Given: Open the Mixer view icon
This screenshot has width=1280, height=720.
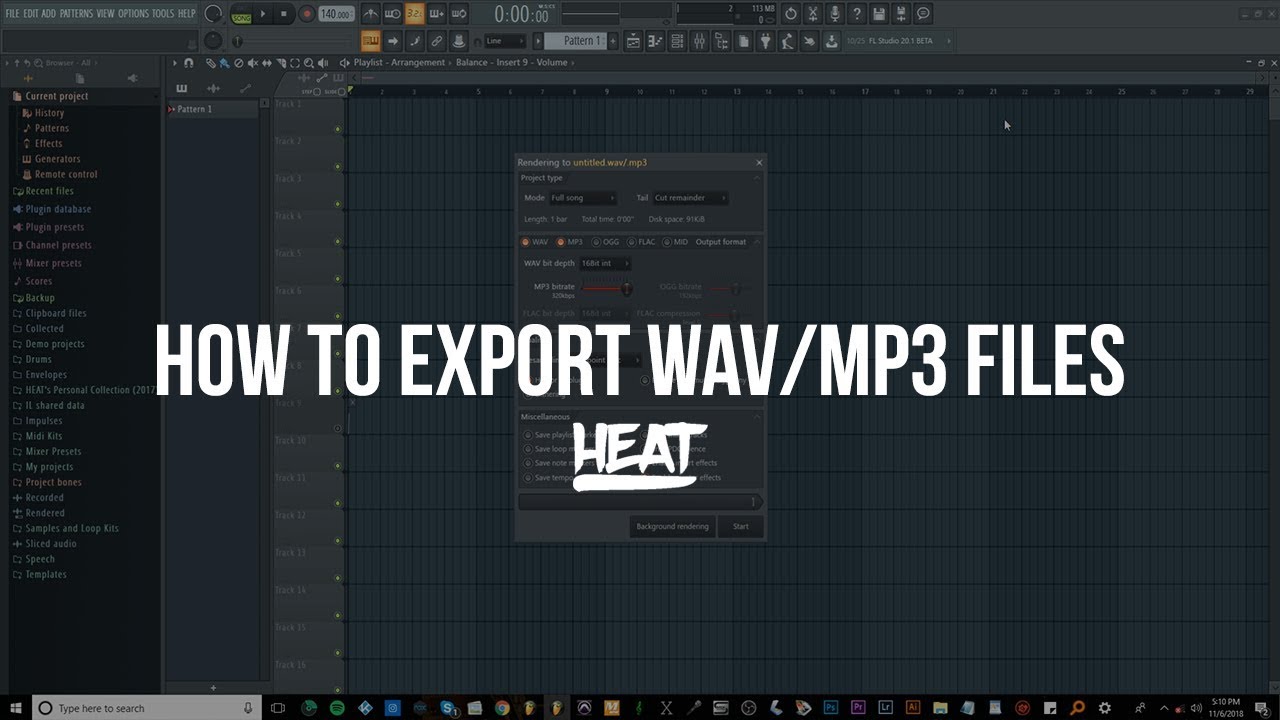Looking at the screenshot, I should tap(699, 41).
